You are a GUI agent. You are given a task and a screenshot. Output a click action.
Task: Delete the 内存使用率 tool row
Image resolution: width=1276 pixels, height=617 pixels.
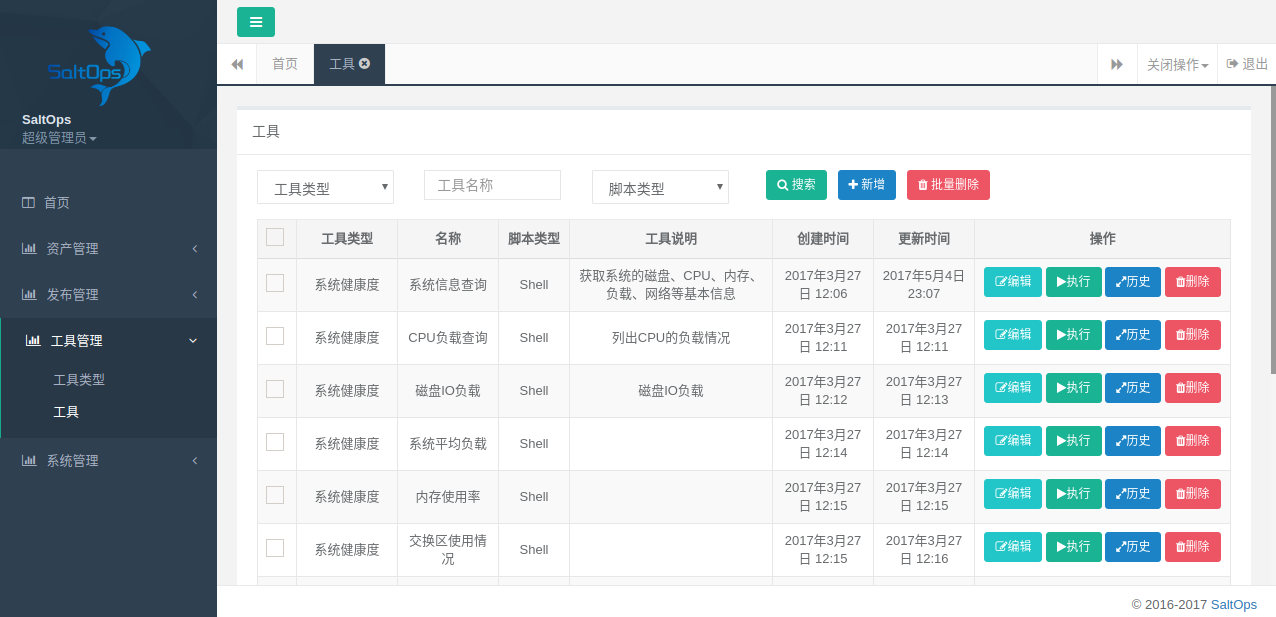coord(1192,494)
